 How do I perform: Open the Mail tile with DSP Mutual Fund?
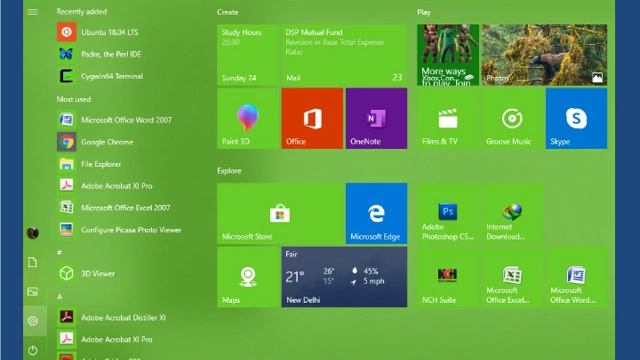[344, 55]
